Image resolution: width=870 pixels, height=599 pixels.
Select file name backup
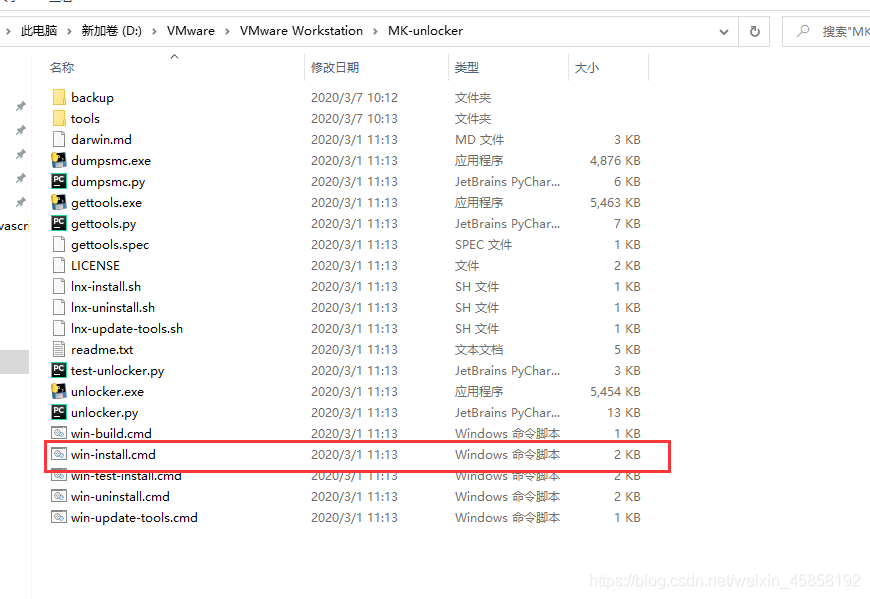point(92,98)
